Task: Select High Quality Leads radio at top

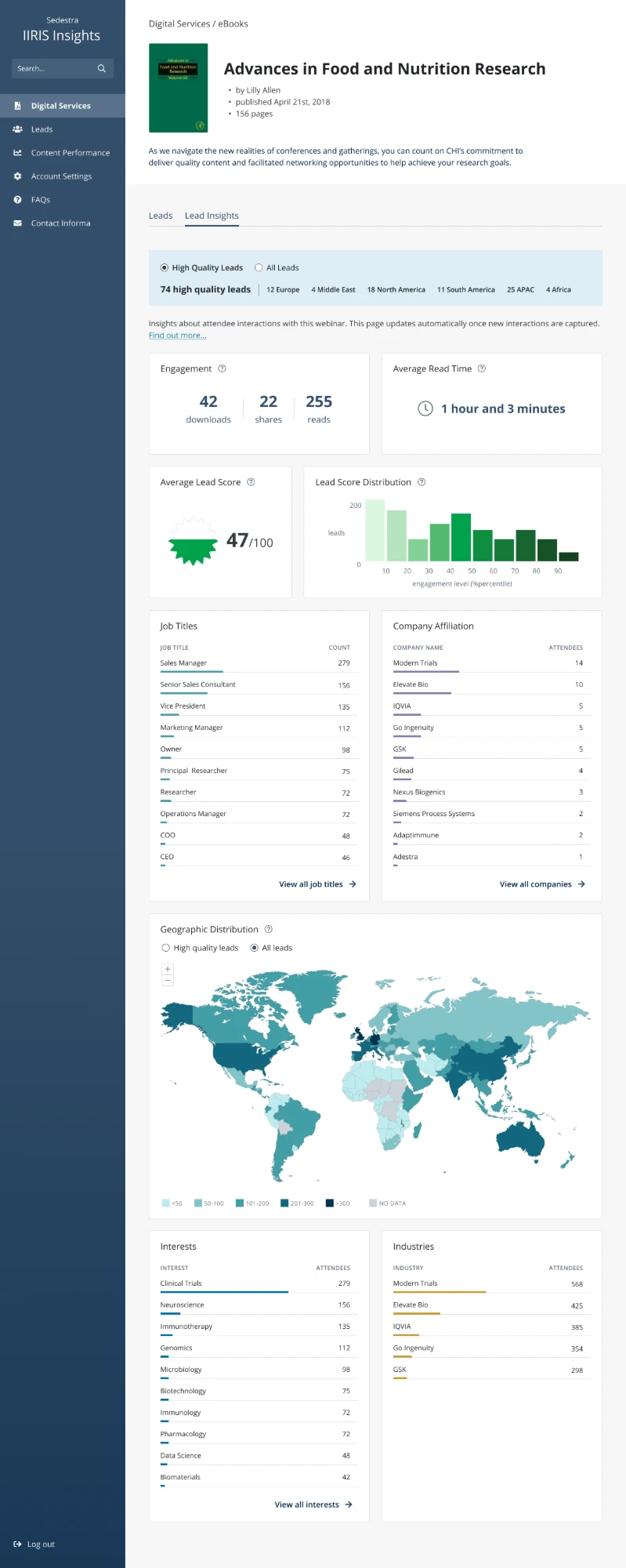Action: tap(165, 268)
